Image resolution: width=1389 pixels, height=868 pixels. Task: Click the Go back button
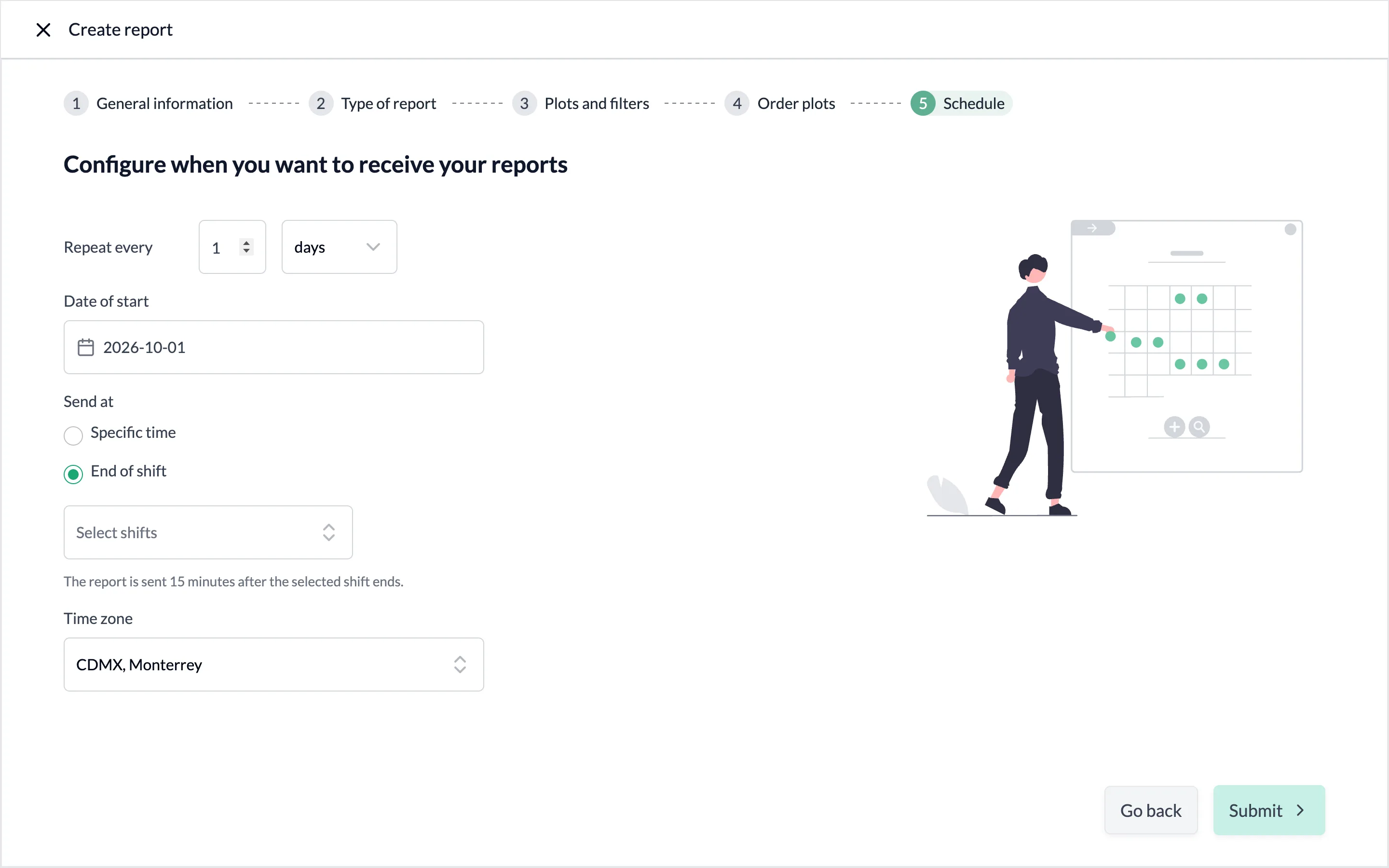coord(1151,810)
